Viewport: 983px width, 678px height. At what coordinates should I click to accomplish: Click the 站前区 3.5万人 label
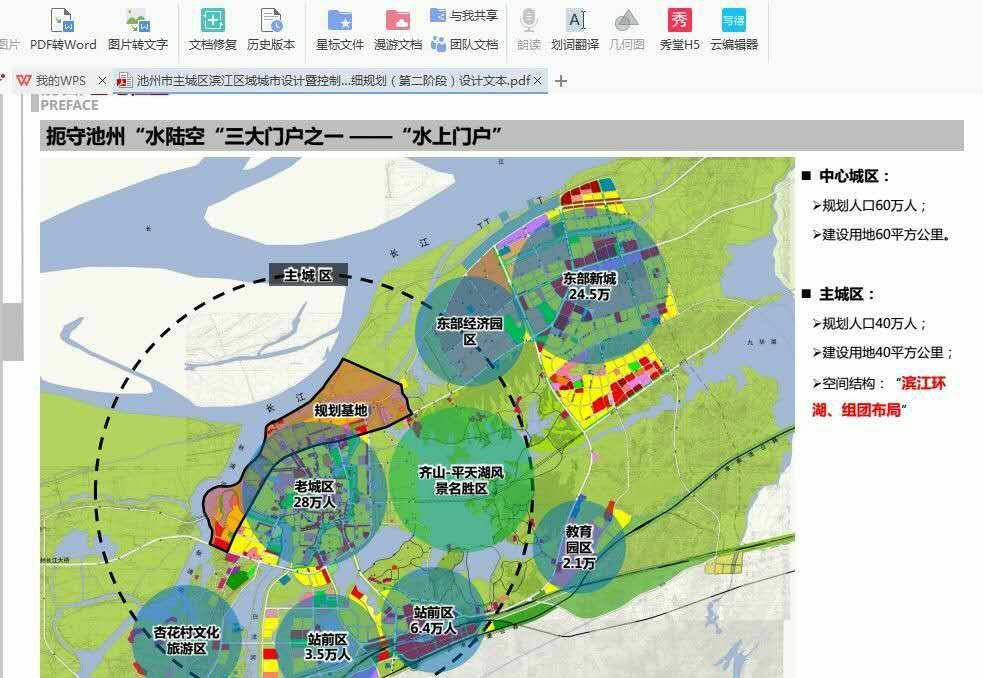328,647
